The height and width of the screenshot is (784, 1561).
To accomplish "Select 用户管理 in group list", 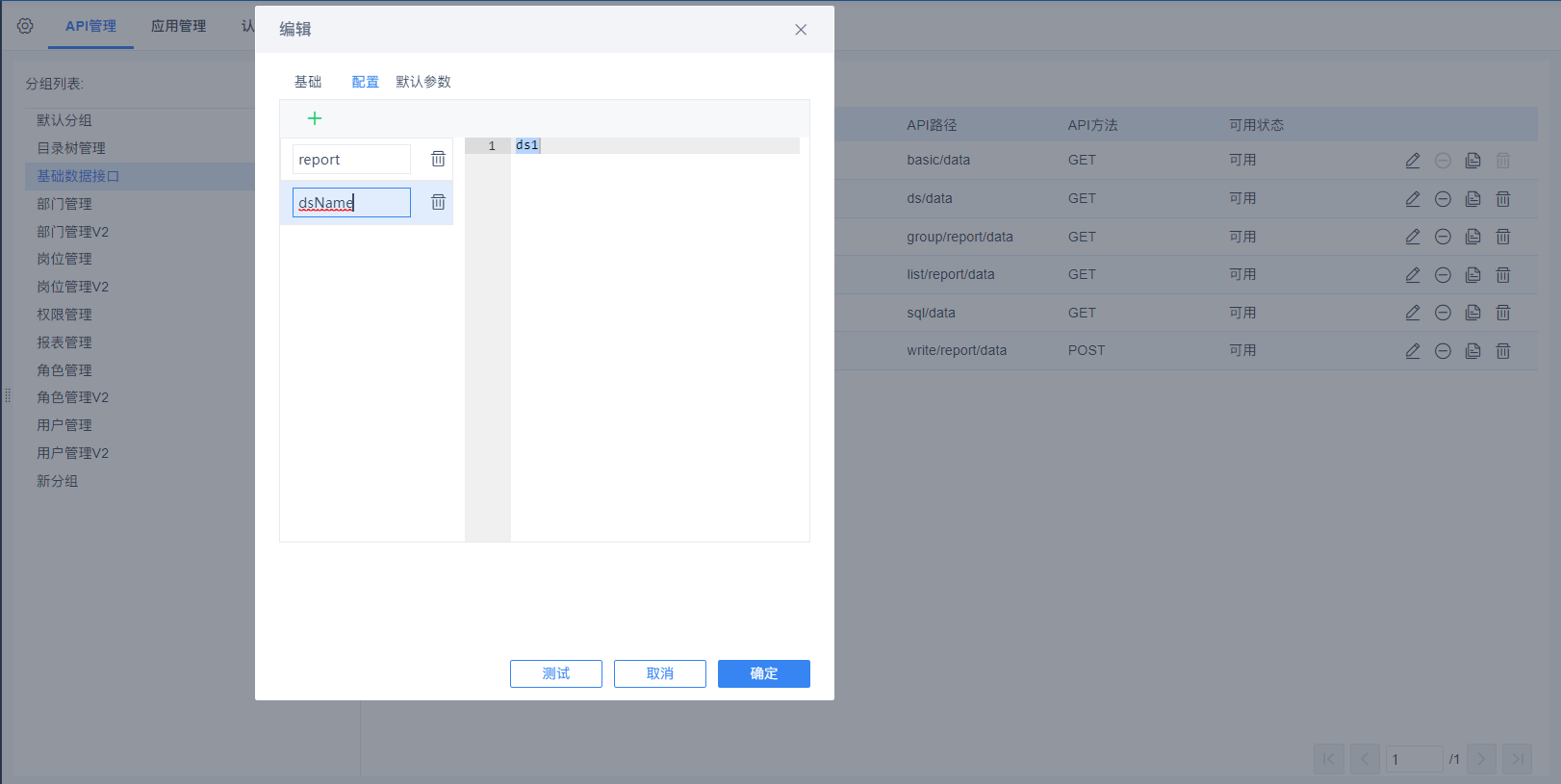I will pos(64,425).
